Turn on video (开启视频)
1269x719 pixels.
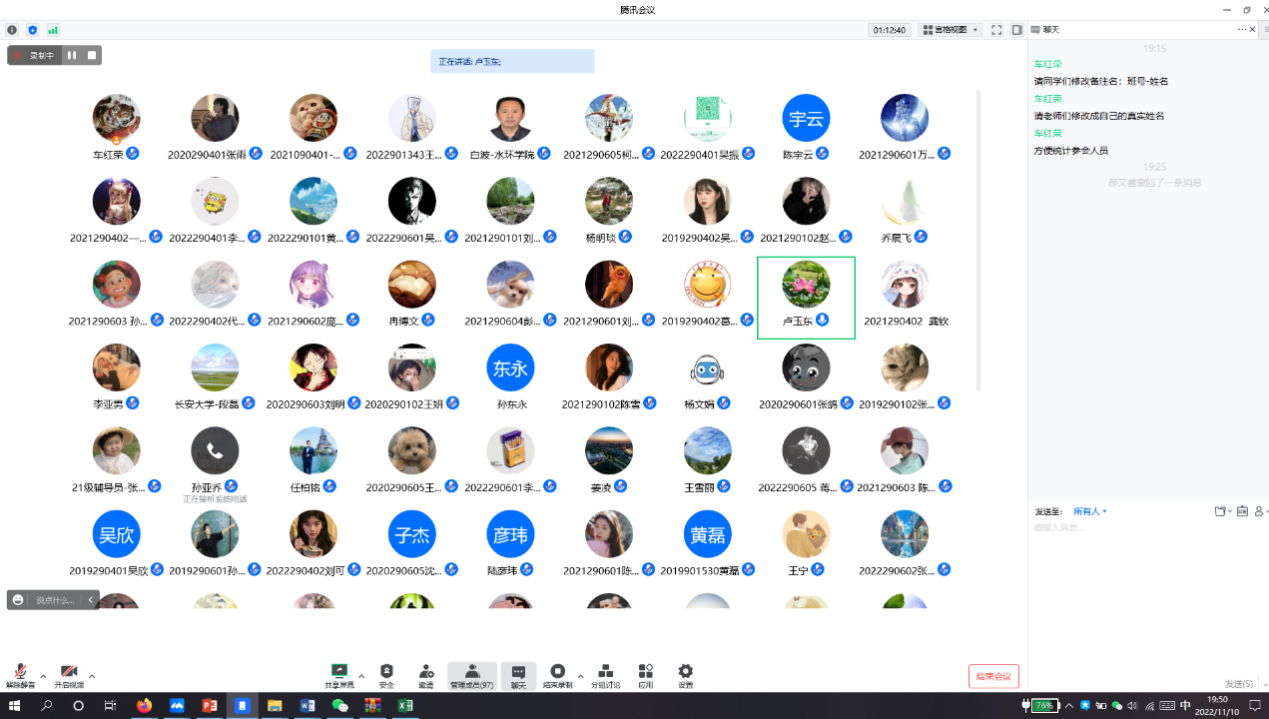click(x=69, y=674)
